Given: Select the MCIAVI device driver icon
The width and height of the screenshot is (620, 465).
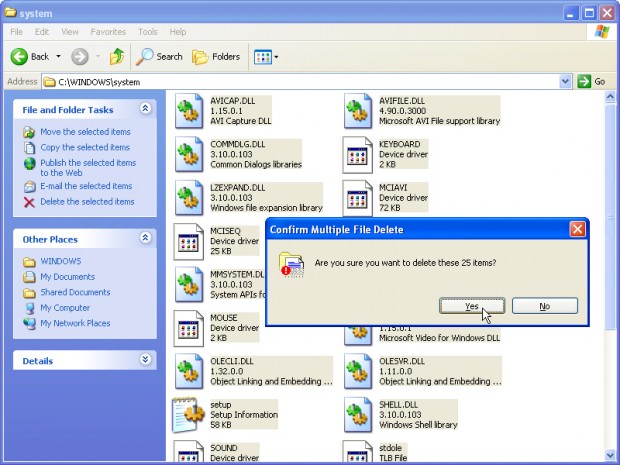Looking at the screenshot, I should coord(358,198).
